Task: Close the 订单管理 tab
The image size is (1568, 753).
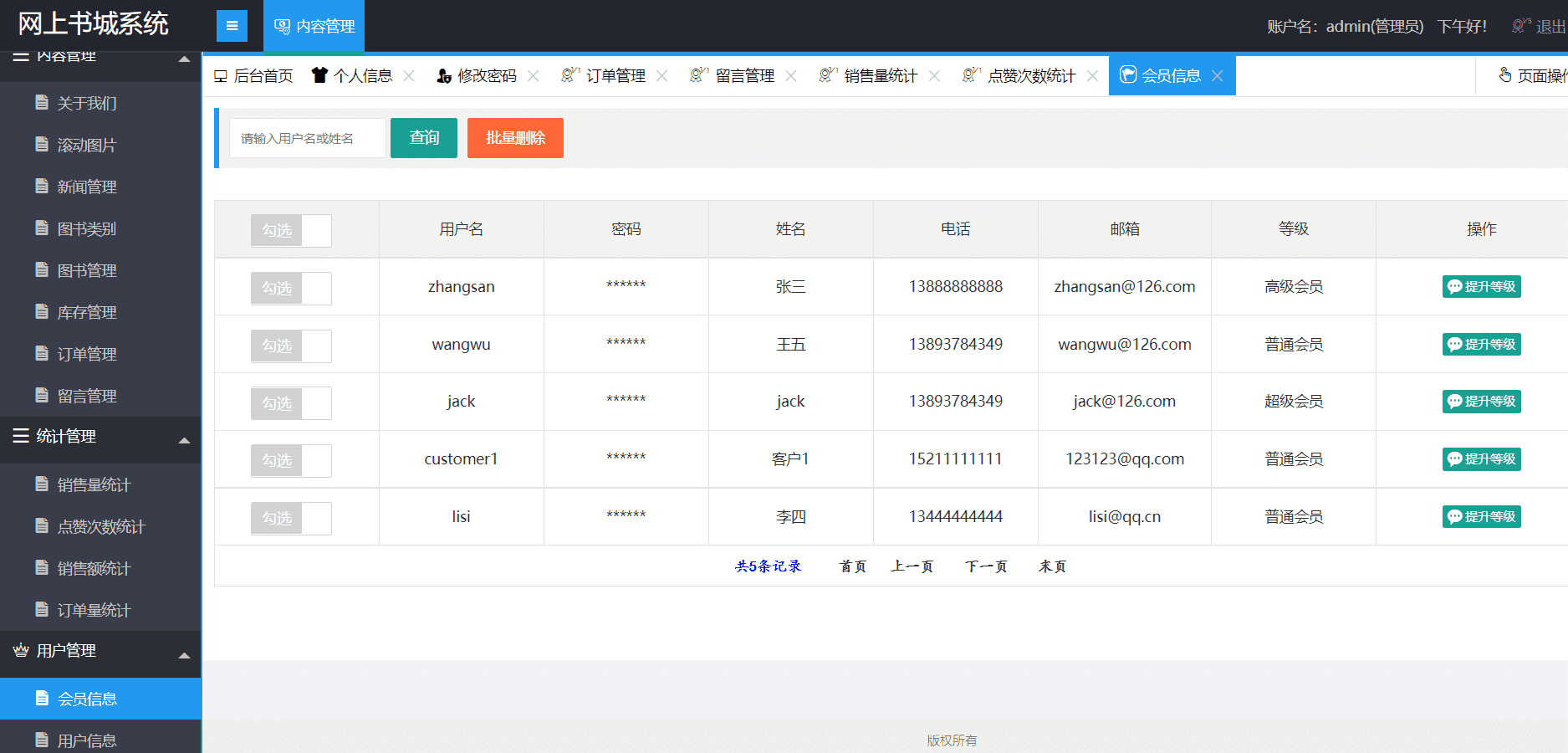Action: tap(661, 76)
